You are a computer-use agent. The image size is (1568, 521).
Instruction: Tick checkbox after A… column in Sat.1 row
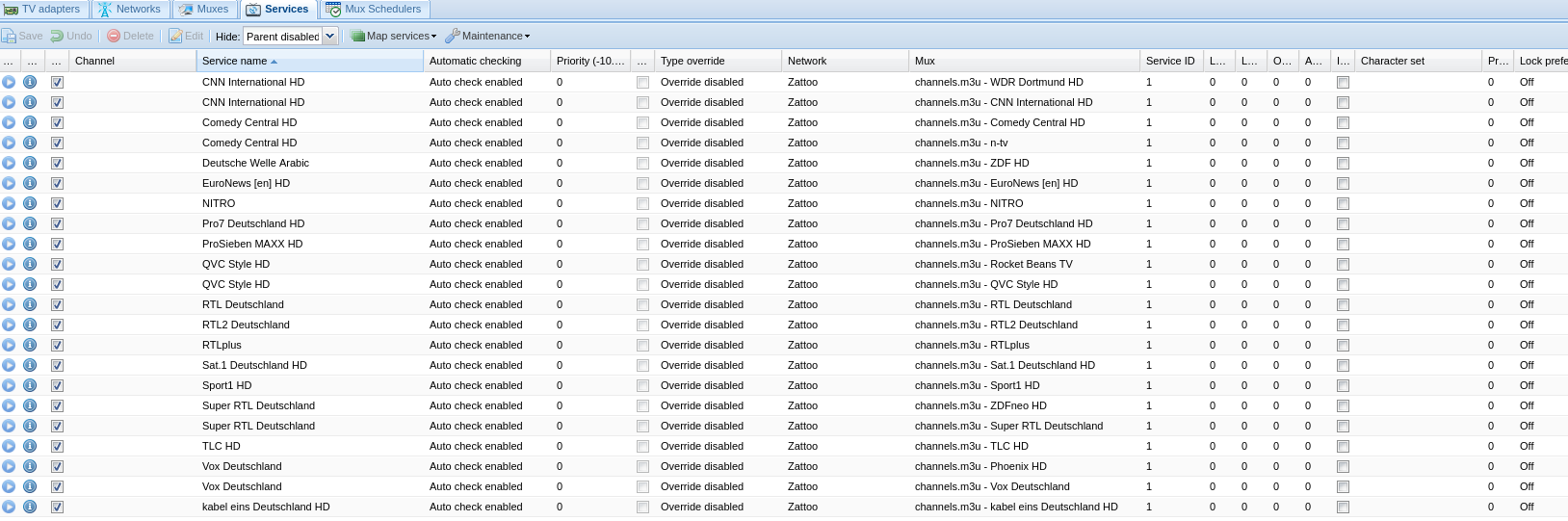(1343, 365)
